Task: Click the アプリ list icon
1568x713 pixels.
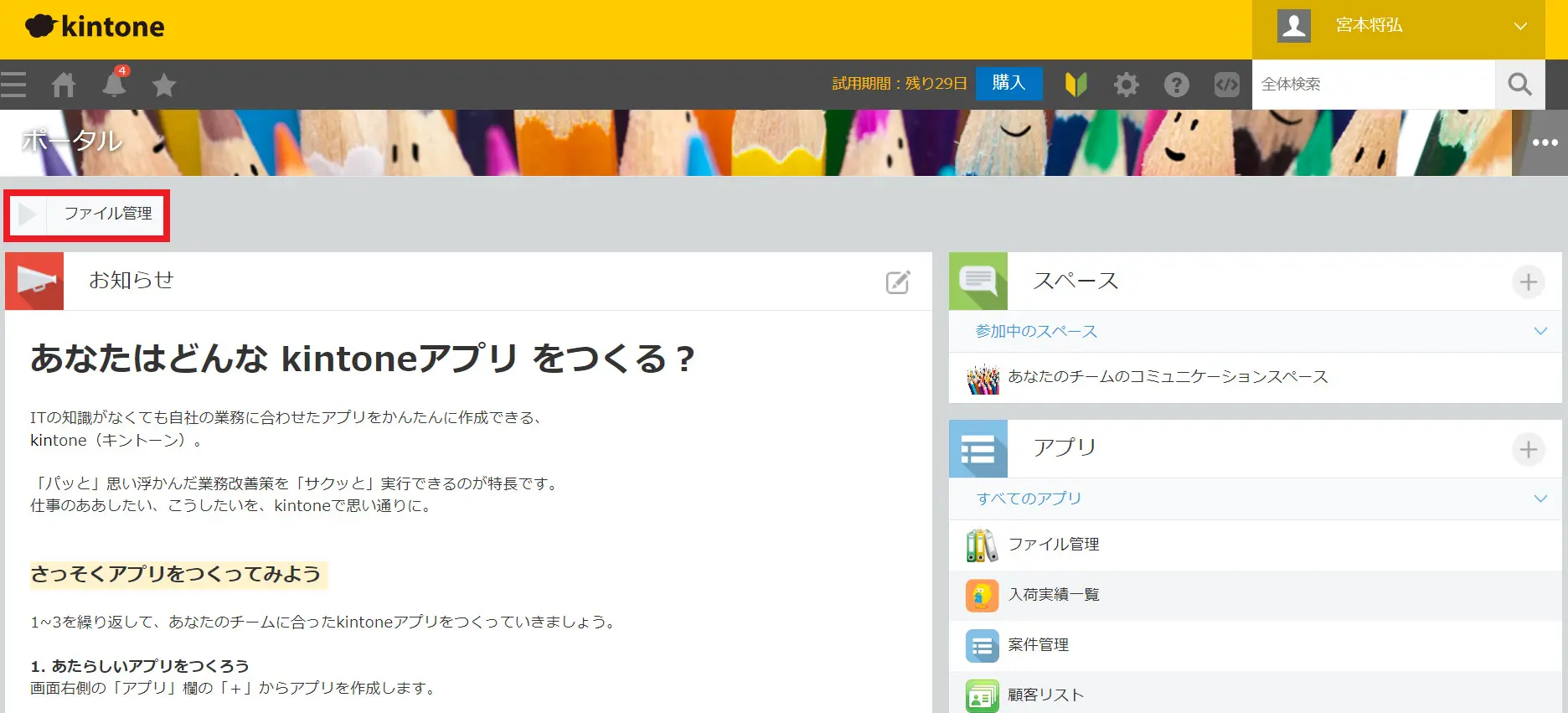Action: pos(978,448)
